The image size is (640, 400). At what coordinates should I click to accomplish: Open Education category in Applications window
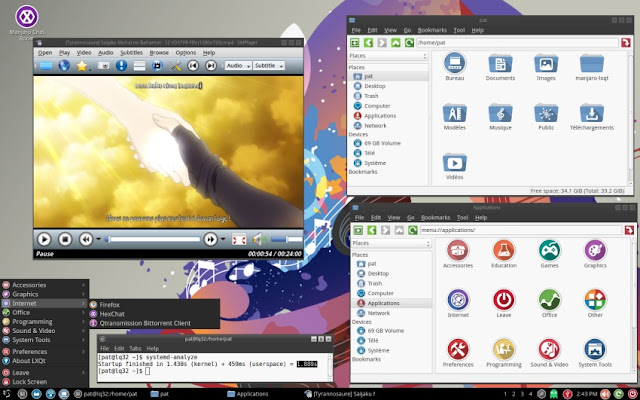[504, 254]
